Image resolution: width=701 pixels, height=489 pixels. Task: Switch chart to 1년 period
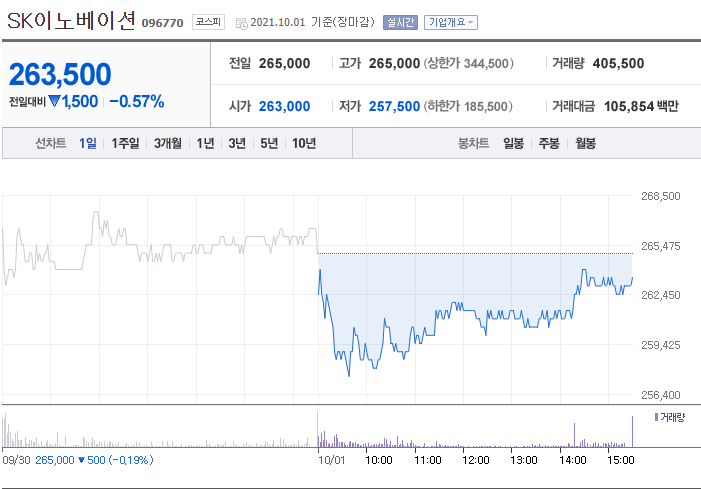205,143
